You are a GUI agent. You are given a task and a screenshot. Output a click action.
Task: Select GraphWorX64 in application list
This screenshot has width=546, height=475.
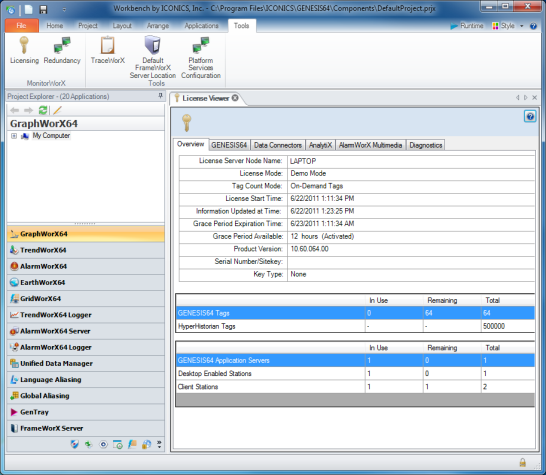(x=86, y=234)
